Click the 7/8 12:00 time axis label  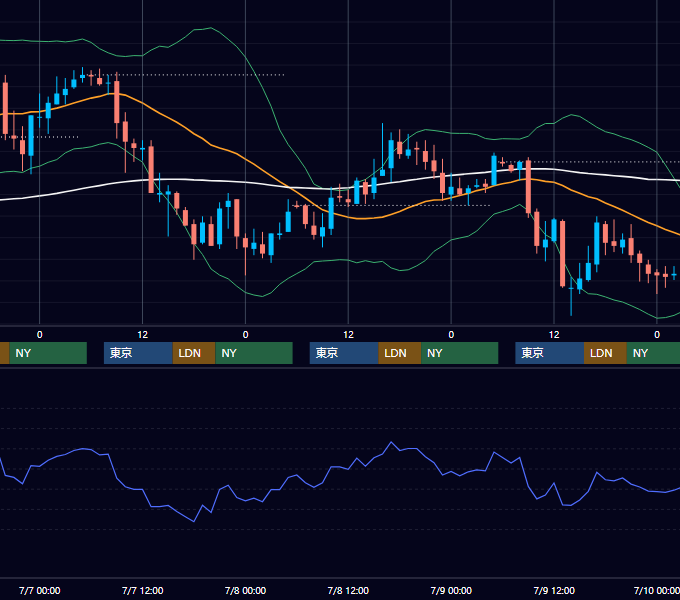coord(348,590)
